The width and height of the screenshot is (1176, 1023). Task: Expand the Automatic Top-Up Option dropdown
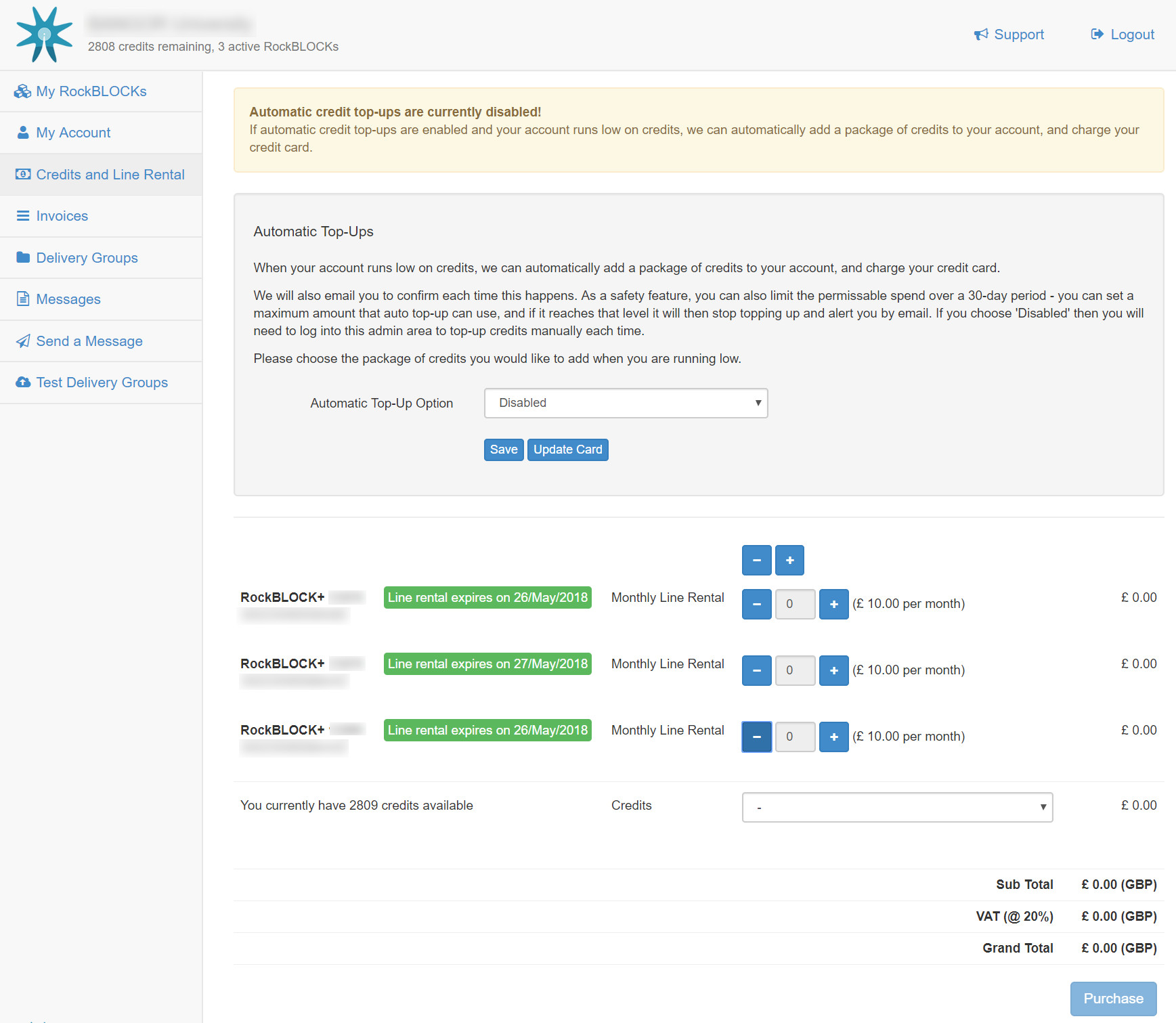[626, 403]
